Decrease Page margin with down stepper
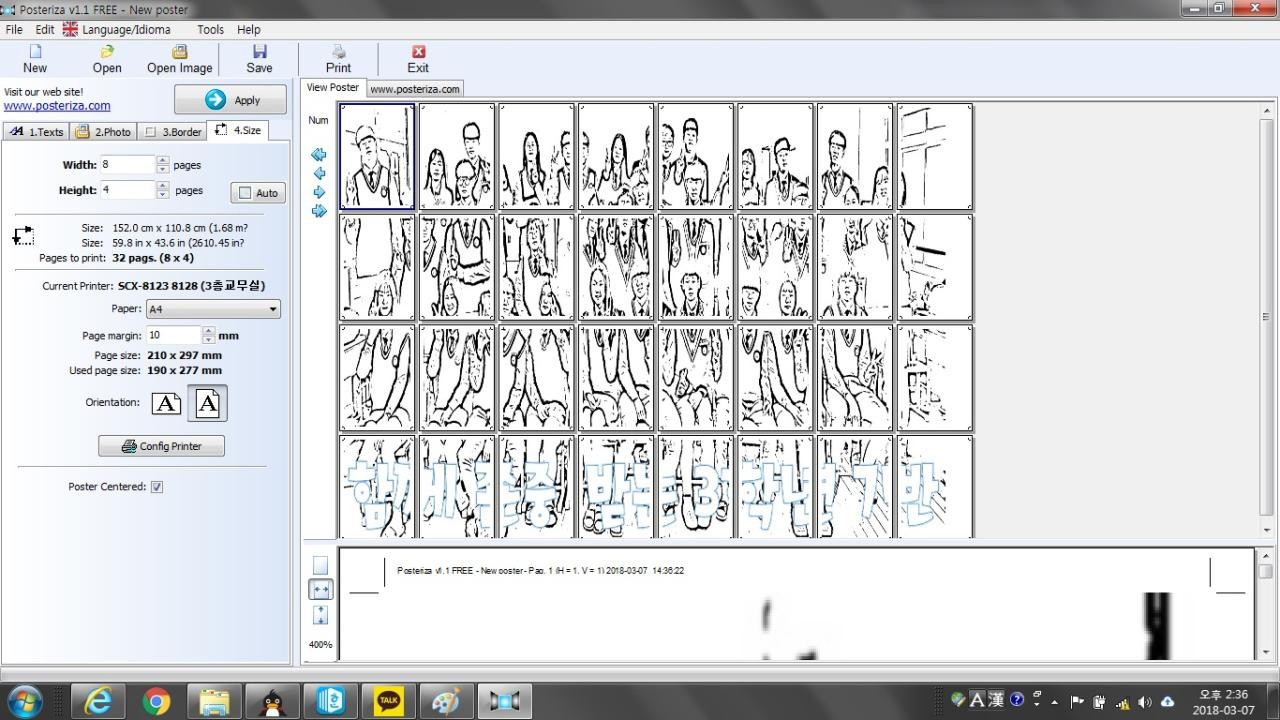Image resolution: width=1280 pixels, height=720 pixels. (208, 340)
